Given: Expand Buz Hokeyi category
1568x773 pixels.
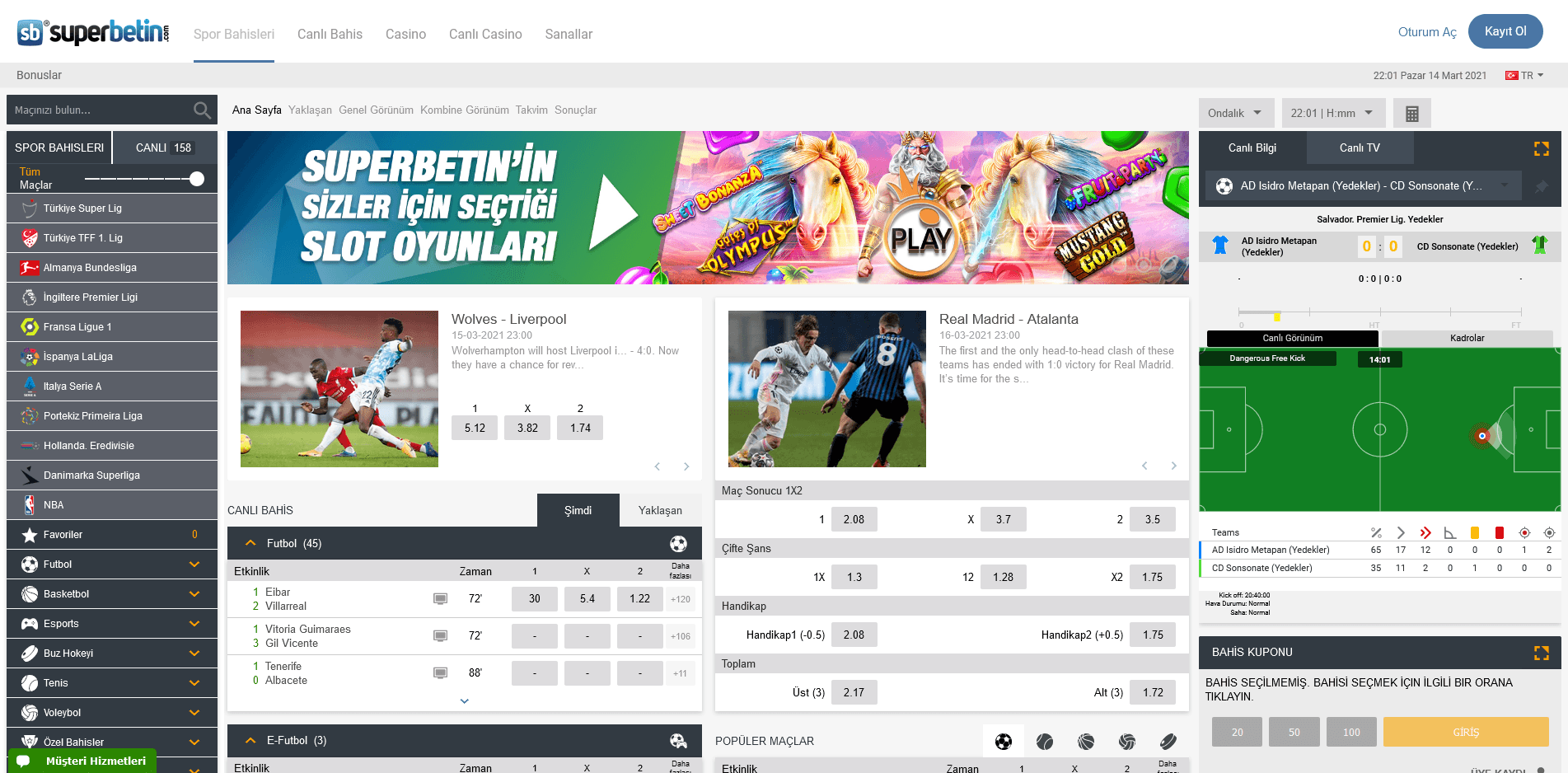Looking at the screenshot, I should (194, 654).
